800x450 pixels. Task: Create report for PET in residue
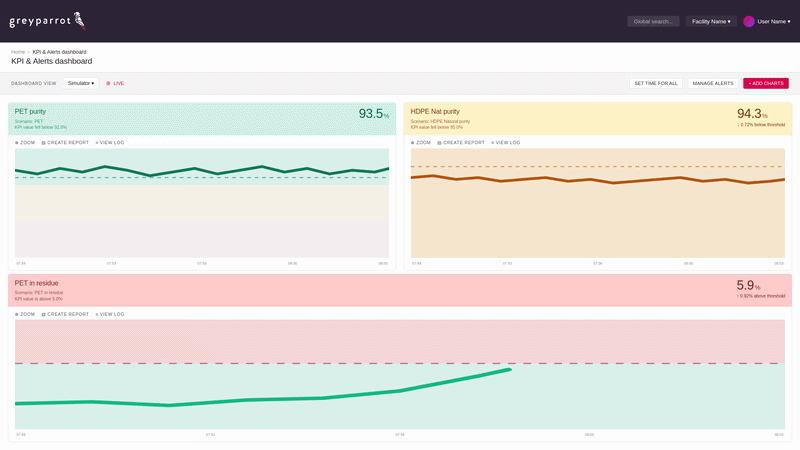pos(65,314)
